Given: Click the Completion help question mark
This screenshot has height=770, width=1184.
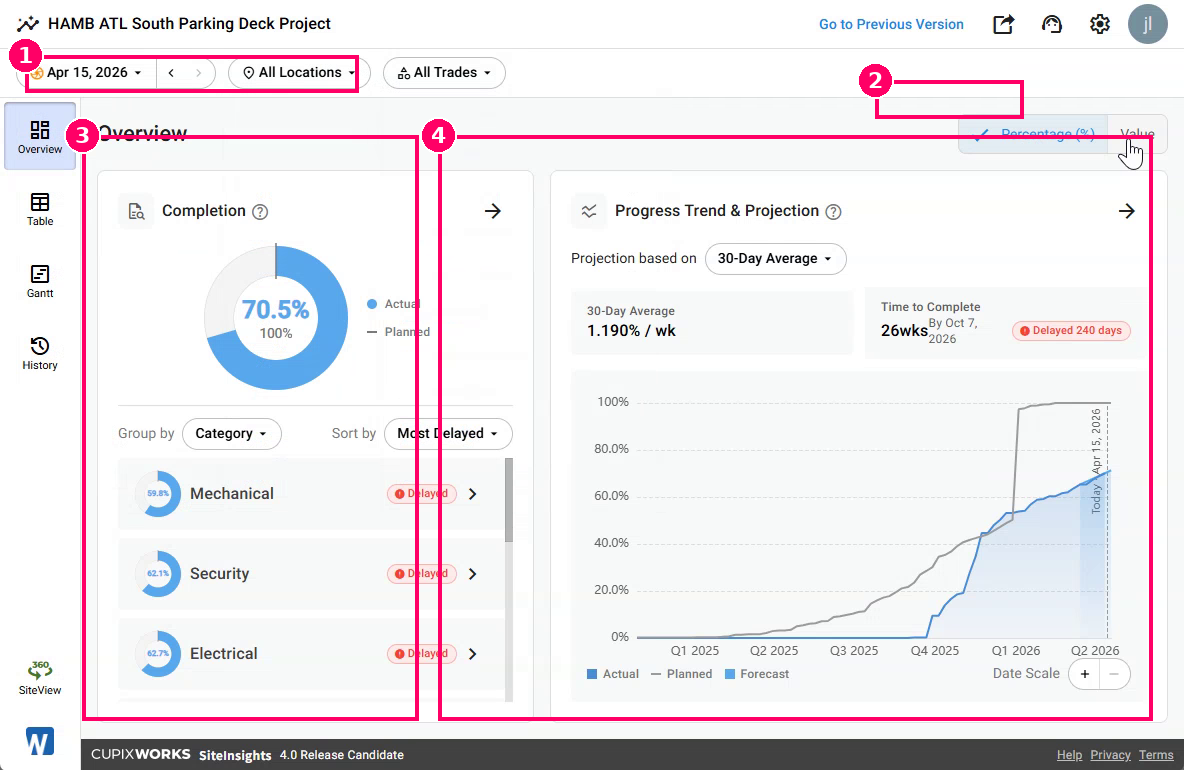Looking at the screenshot, I should point(260,211).
